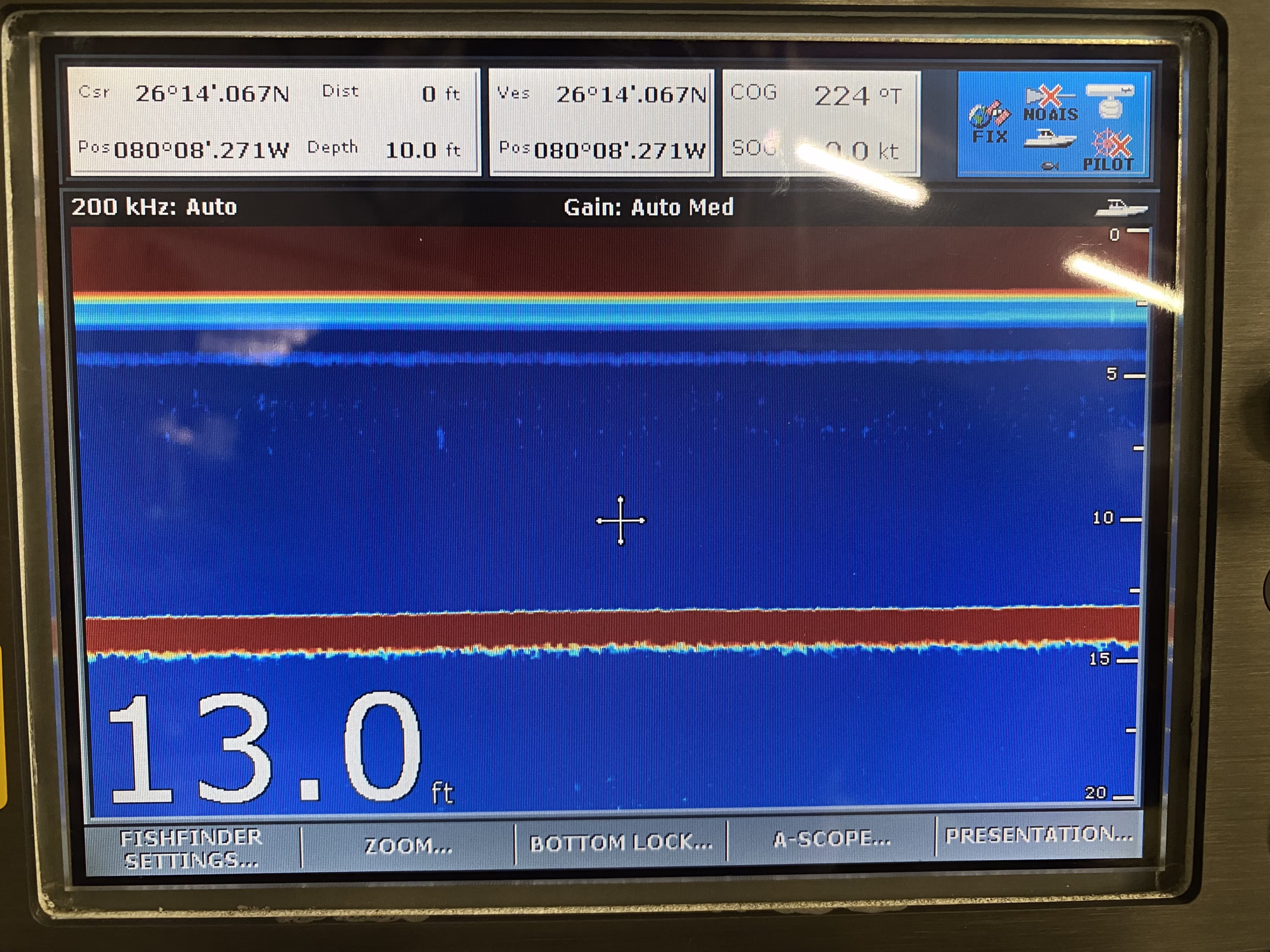This screenshot has width=1270, height=952.
Task: Tap the vessel position data box
Action: (x=601, y=122)
